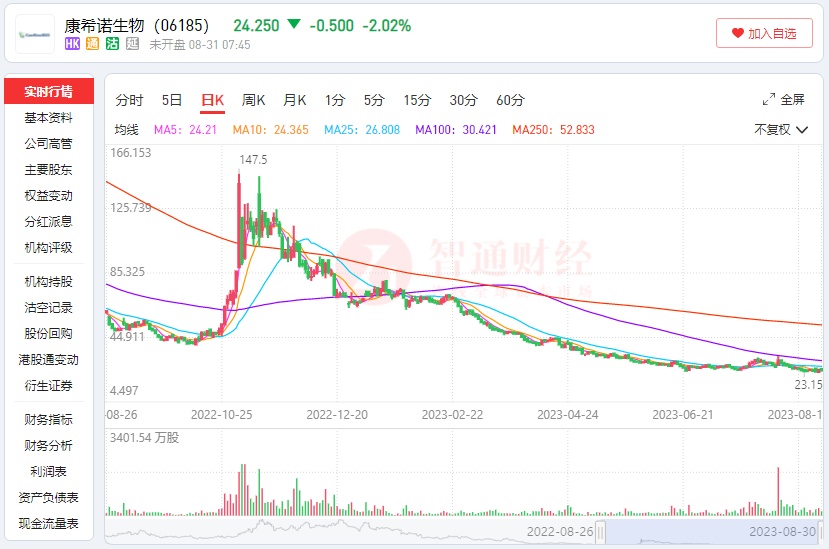The height and width of the screenshot is (549, 829).
Task: Click the grey 延 delayed-quote badge
Action: (x=132, y=44)
